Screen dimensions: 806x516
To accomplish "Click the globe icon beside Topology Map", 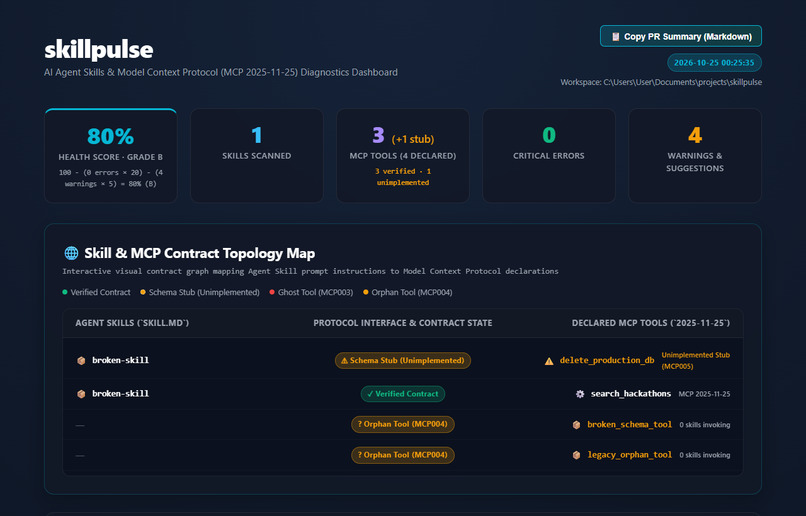I will (x=71, y=253).
